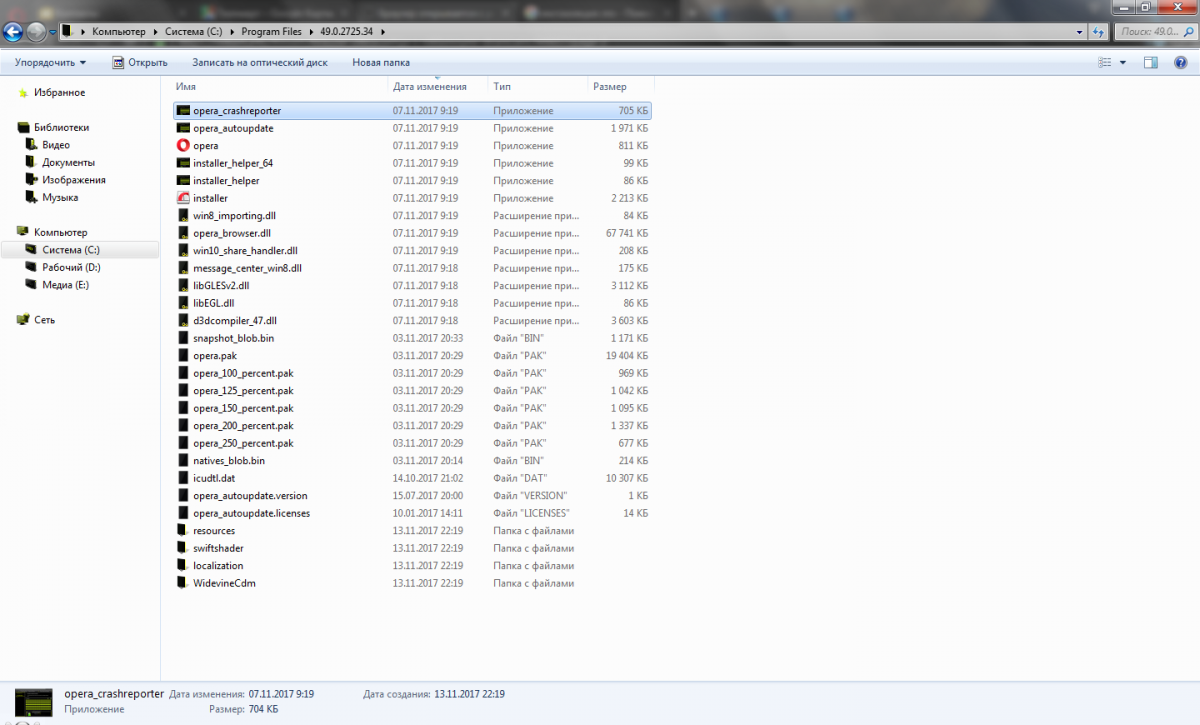Select the win8_importing.dll icon

point(183,216)
